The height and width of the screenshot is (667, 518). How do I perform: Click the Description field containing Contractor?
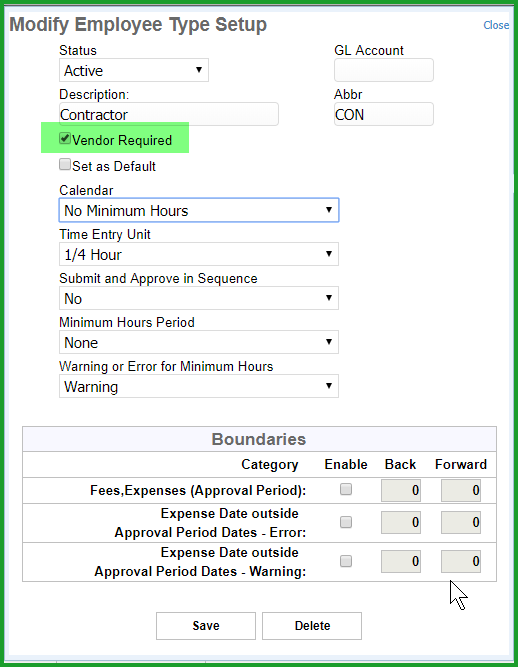click(x=169, y=114)
